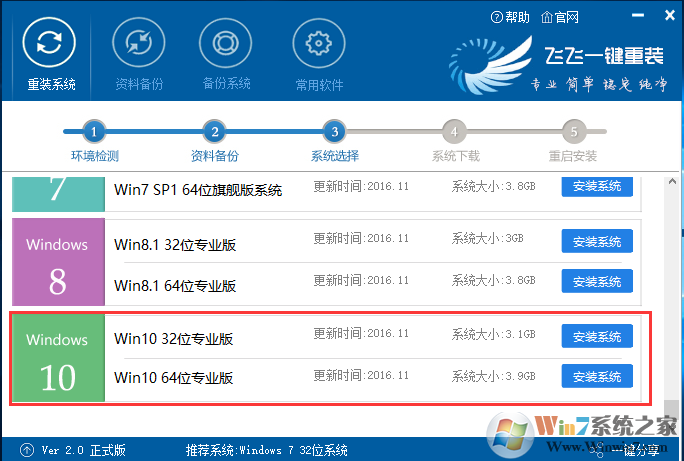This screenshot has width=684, height=461.
Task: Click the scrollbar up arrow
Action: click(672, 181)
